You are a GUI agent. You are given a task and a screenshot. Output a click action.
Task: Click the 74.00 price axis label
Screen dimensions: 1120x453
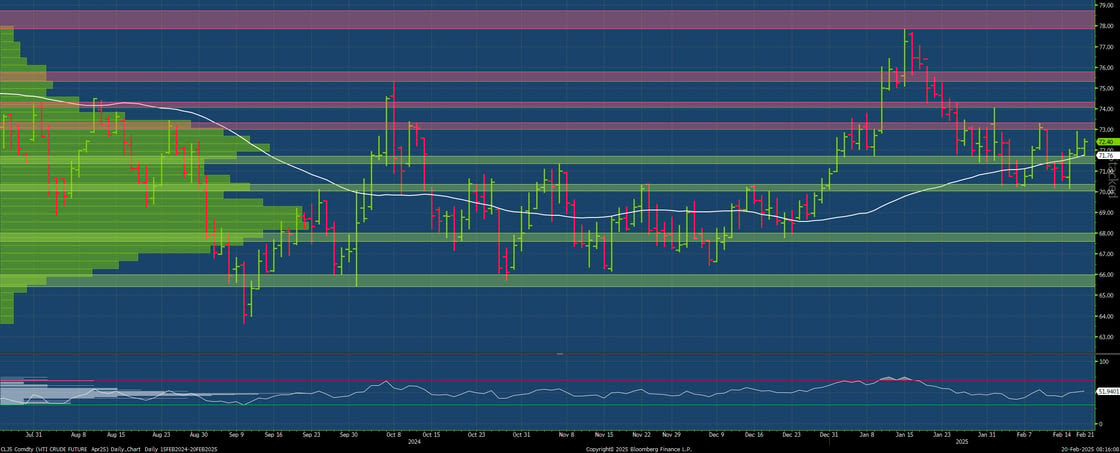point(1106,109)
